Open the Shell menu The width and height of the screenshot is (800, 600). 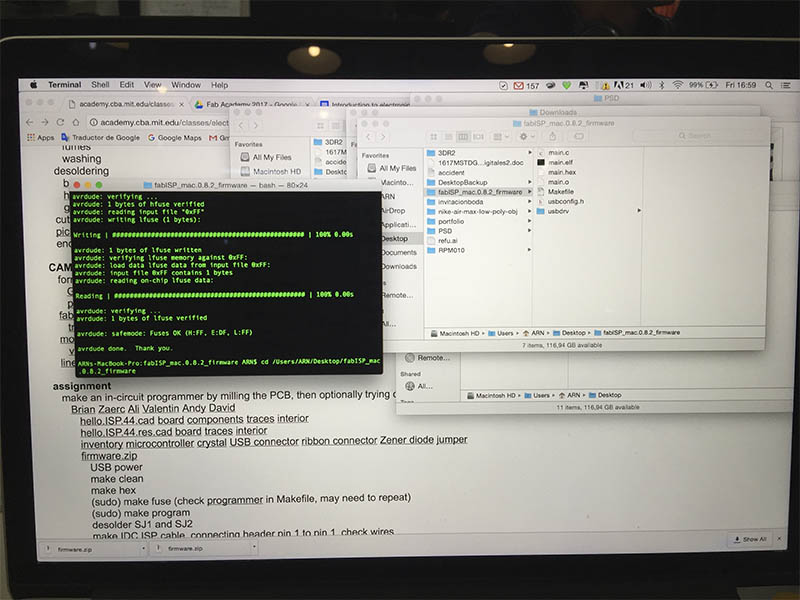(x=100, y=85)
